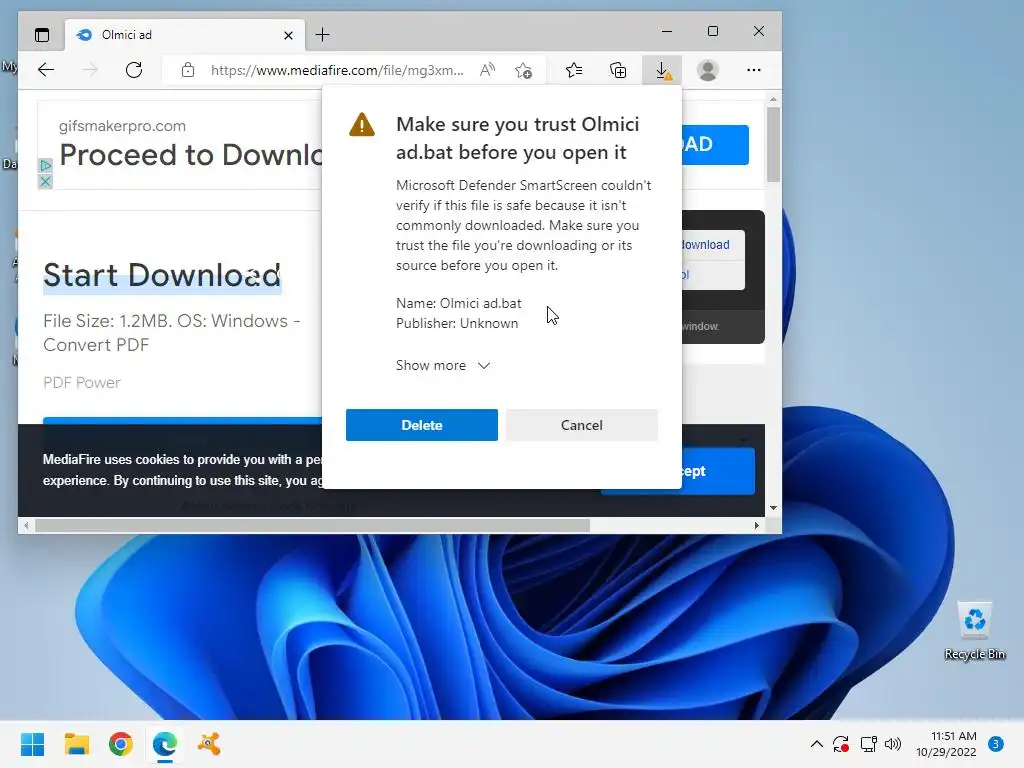Show hidden tray icons
Screen dimensions: 1024x768
pyautogui.click(x=816, y=744)
